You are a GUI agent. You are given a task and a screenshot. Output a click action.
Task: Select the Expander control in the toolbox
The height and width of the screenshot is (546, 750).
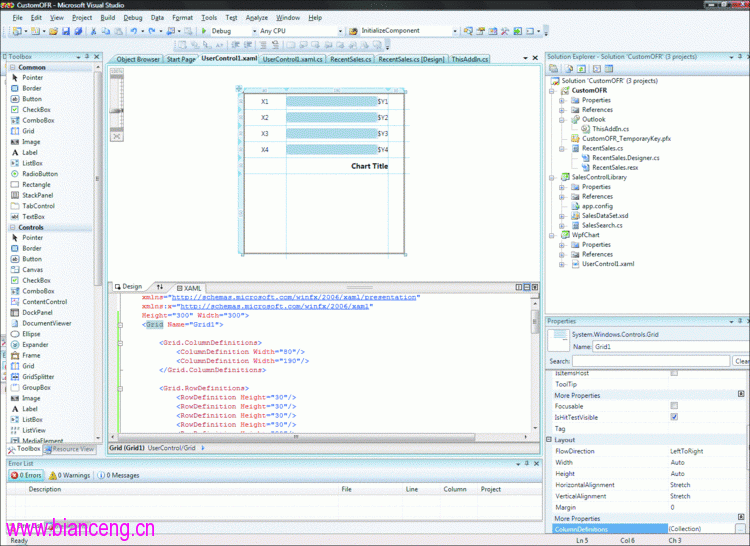pos(35,345)
